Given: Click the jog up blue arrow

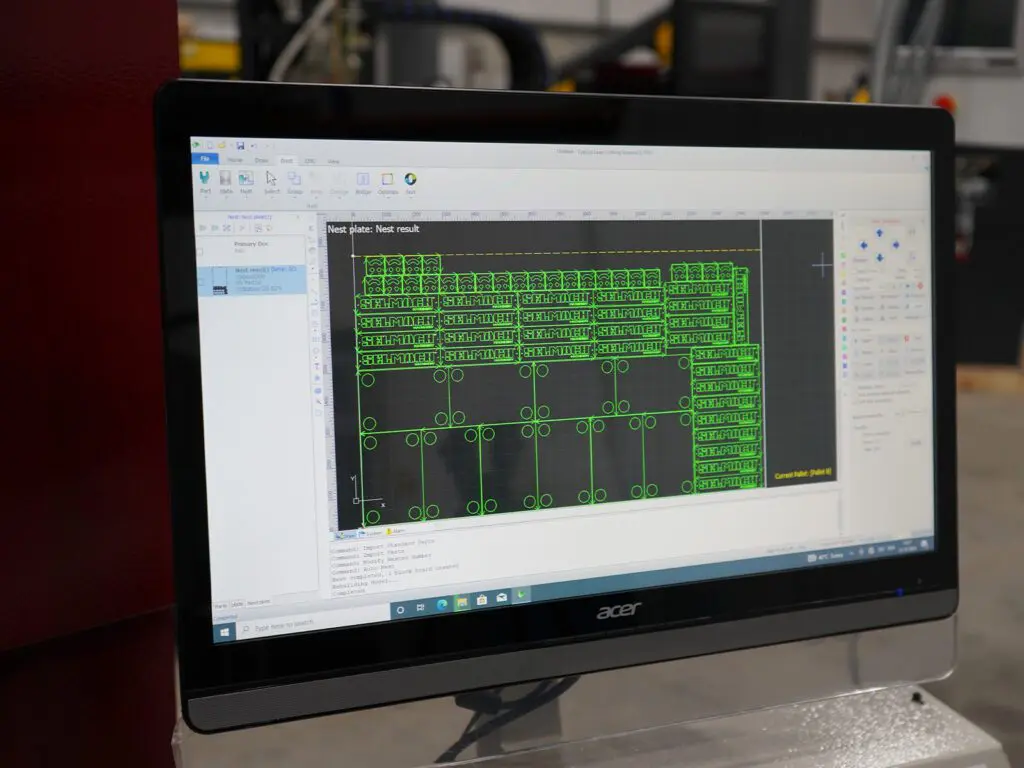Looking at the screenshot, I should pos(880,233).
